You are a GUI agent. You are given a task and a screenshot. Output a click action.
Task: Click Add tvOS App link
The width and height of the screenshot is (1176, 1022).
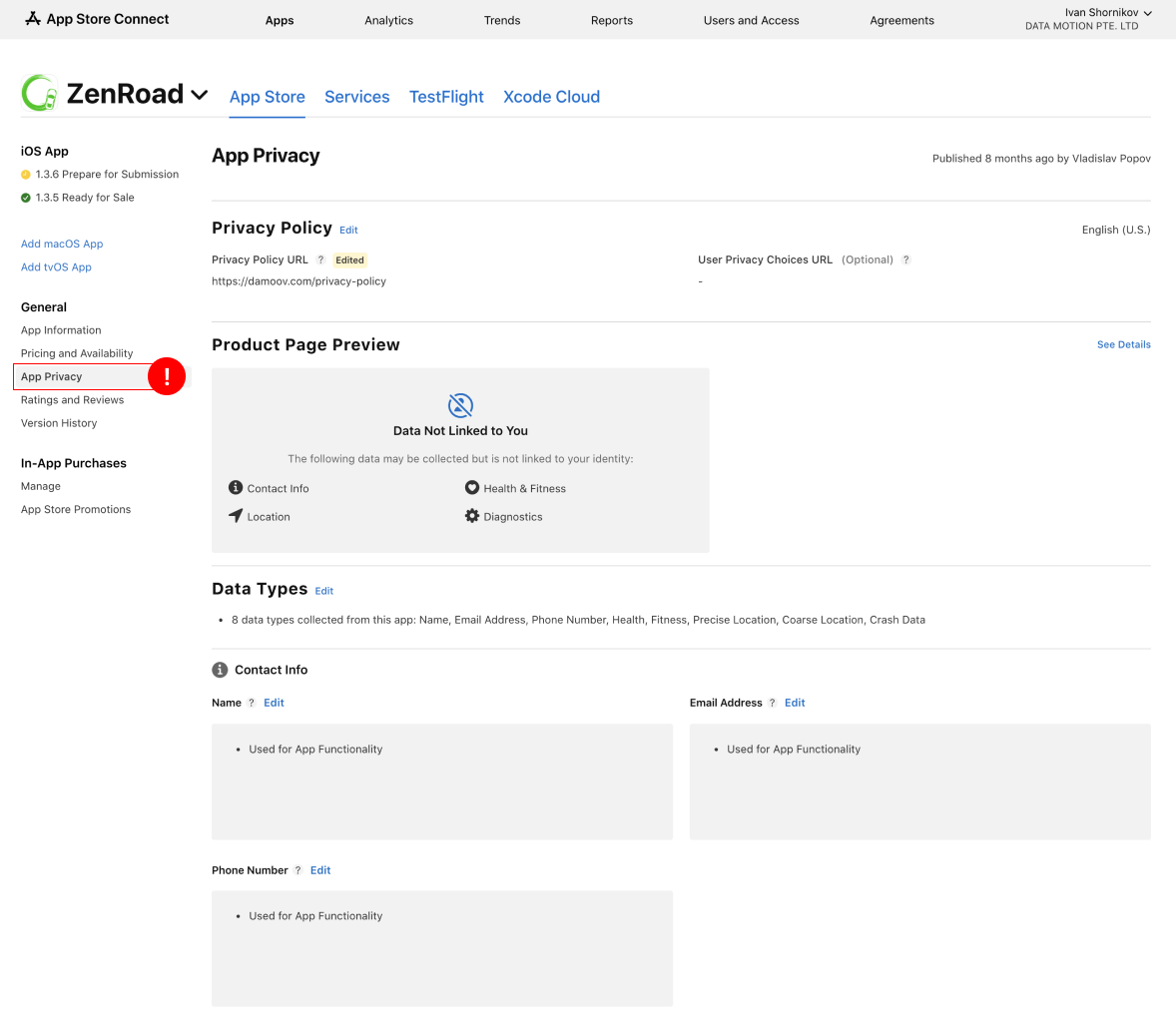point(56,267)
